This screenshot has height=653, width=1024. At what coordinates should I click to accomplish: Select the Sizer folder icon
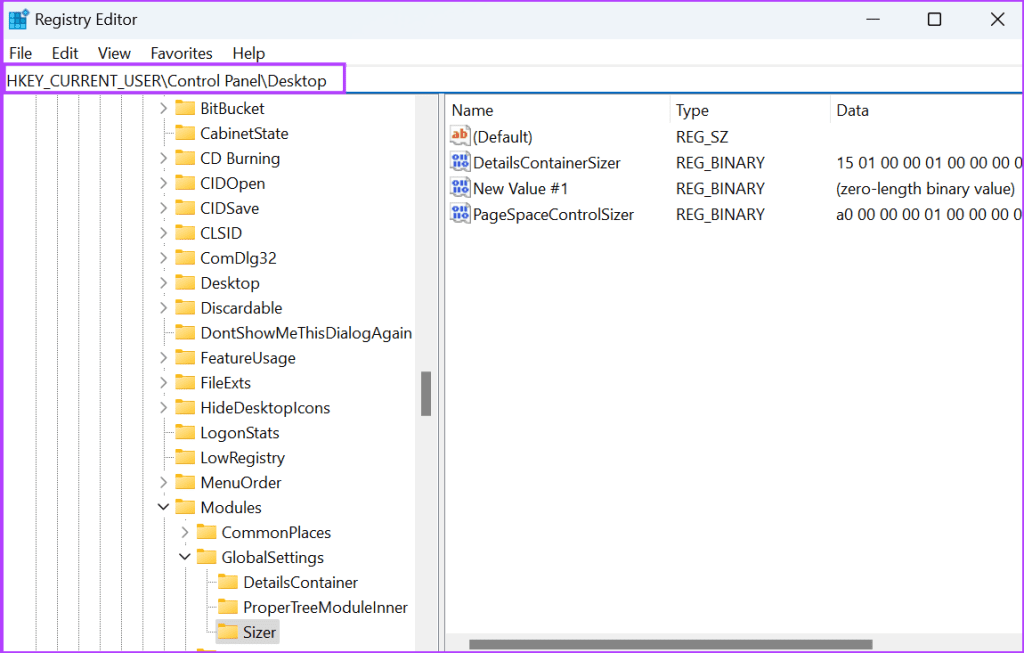tap(227, 631)
